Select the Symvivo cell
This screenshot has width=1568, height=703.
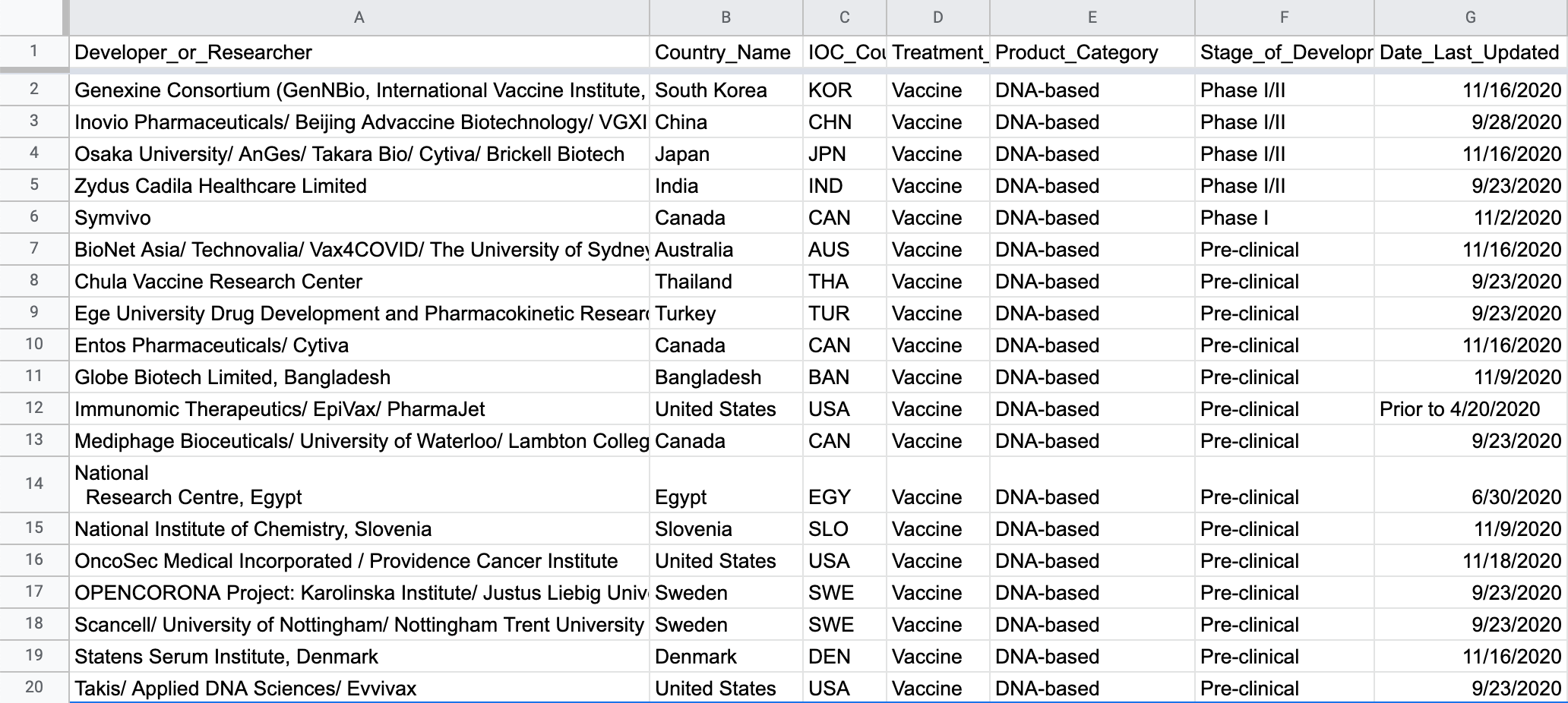point(112,218)
